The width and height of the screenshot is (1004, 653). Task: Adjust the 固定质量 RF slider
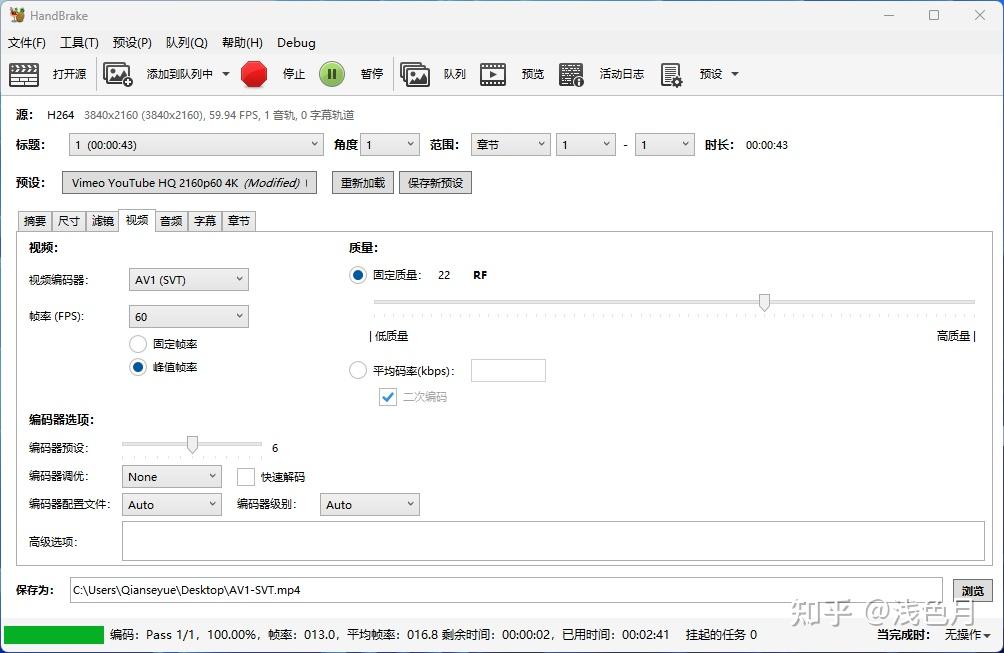(x=764, y=301)
